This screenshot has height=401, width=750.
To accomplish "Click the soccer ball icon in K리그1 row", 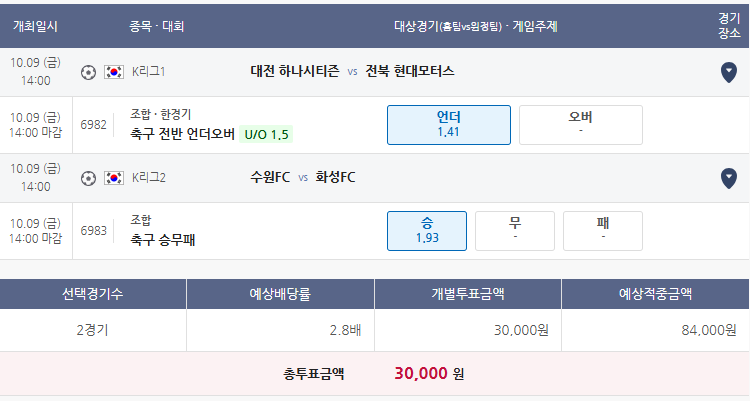I will pyautogui.click(x=88, y=72).
